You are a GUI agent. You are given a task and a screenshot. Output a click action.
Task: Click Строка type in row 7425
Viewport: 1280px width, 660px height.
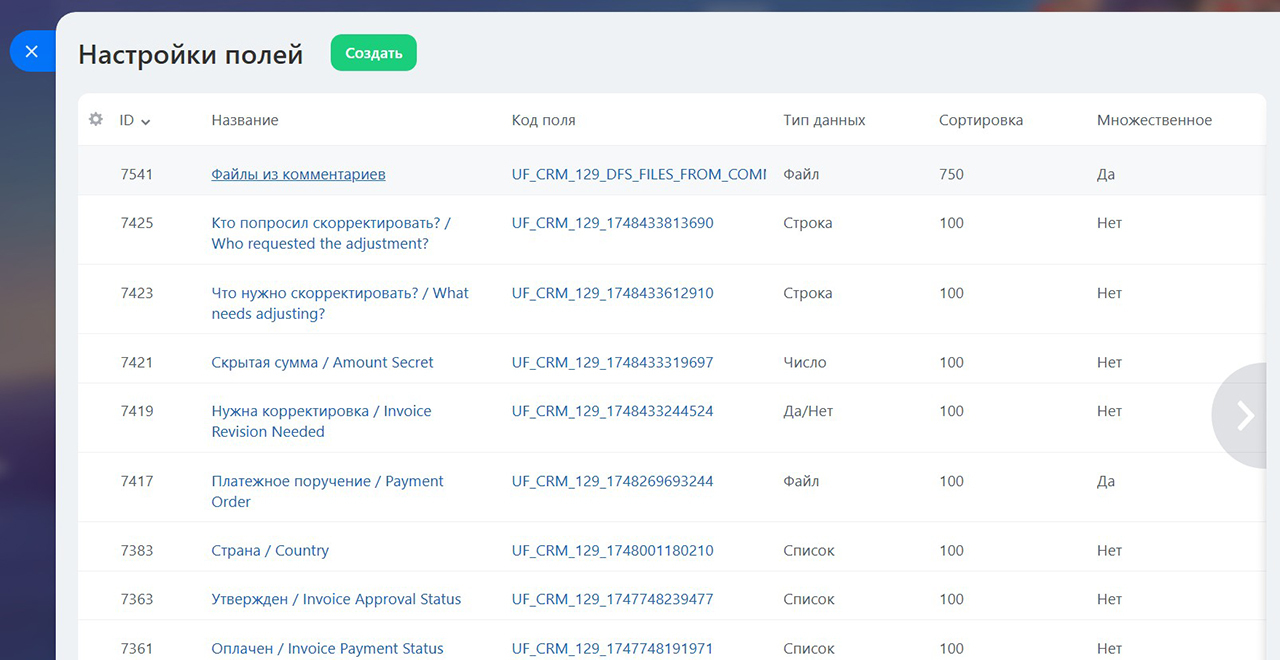tap(808, 223)
